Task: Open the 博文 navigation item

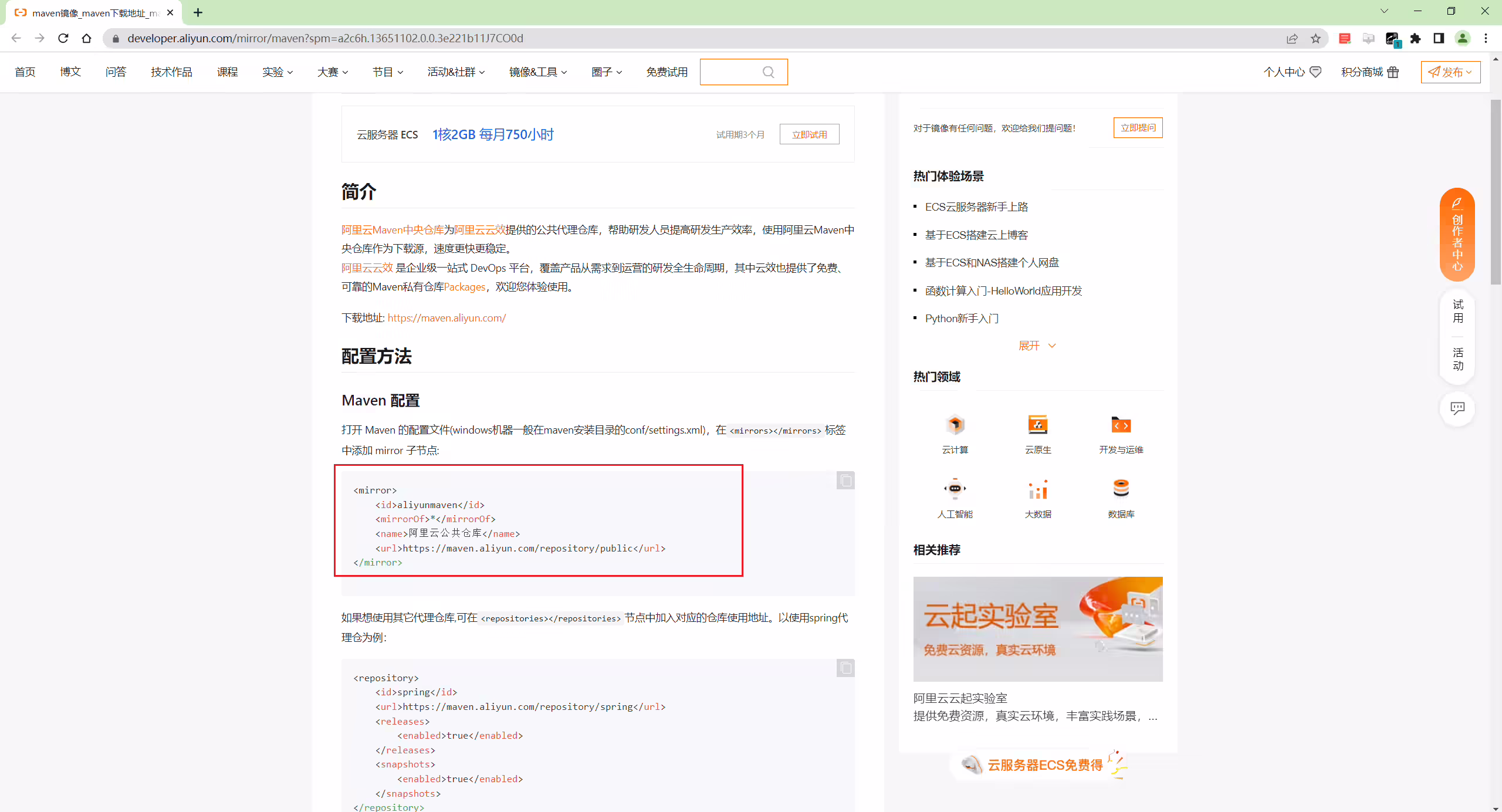Action: tap(70, 72)
